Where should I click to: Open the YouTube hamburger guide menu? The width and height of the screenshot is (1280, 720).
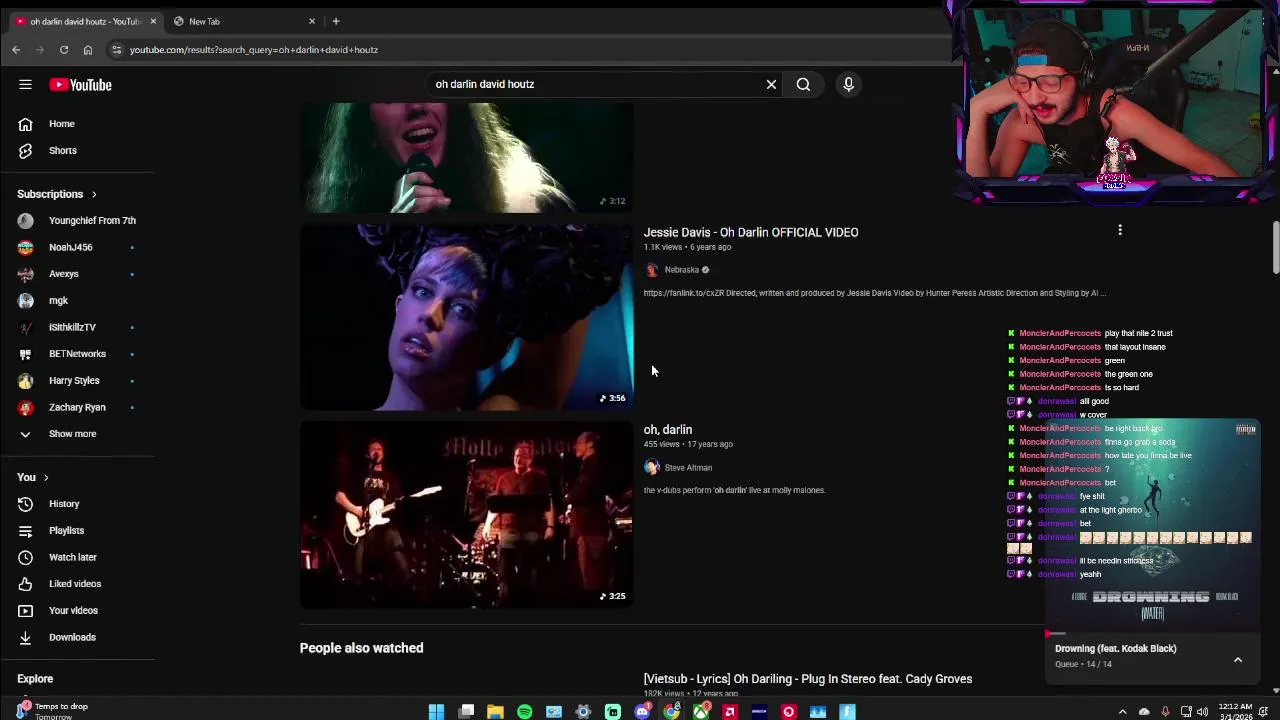pos(25,85)
